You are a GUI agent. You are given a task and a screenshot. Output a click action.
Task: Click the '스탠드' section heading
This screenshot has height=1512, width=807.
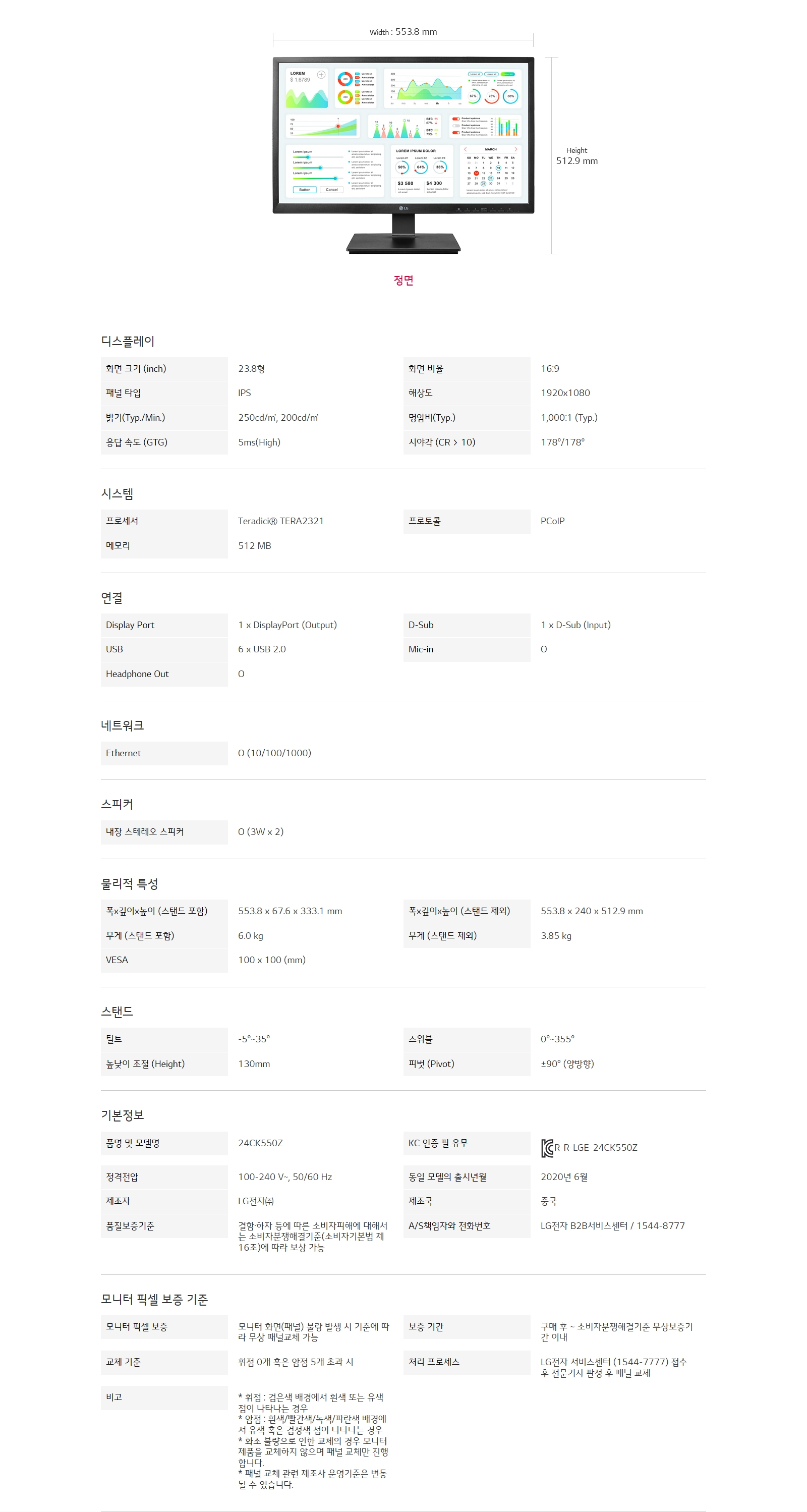(118, 1012)
